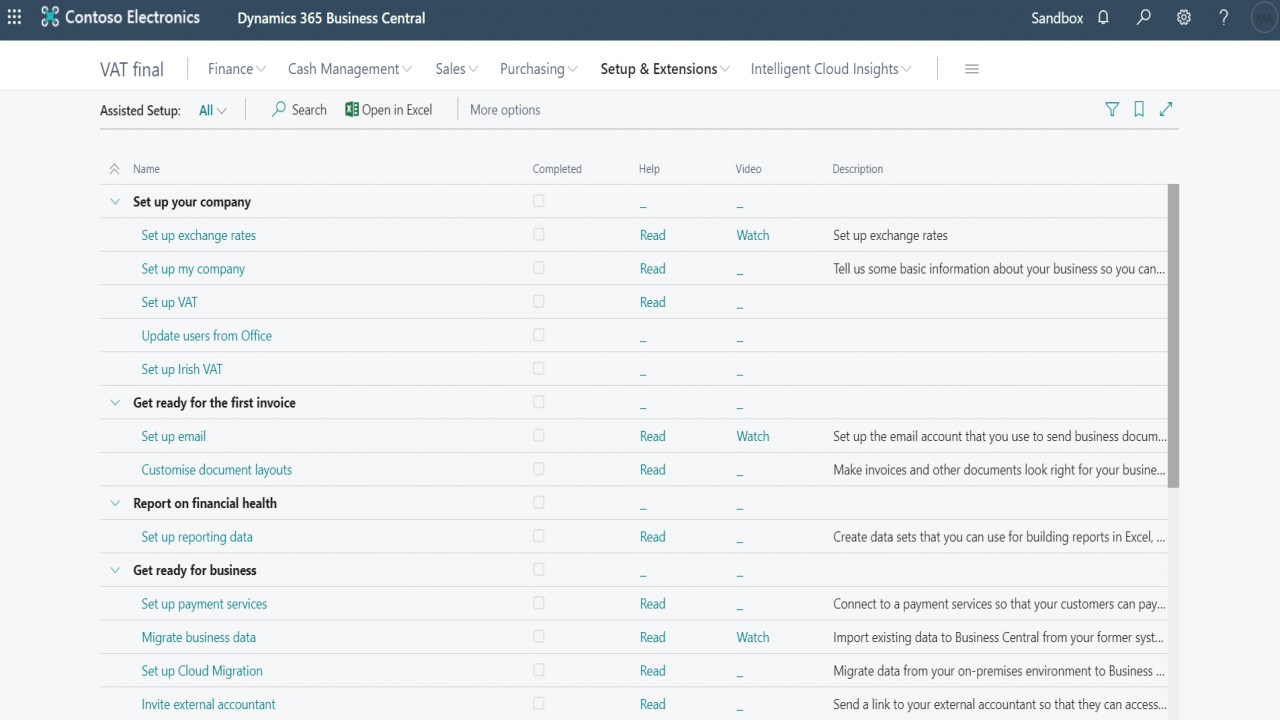
Task: Expand page with the diagonal arrows icon
Action: point(1166,110)
